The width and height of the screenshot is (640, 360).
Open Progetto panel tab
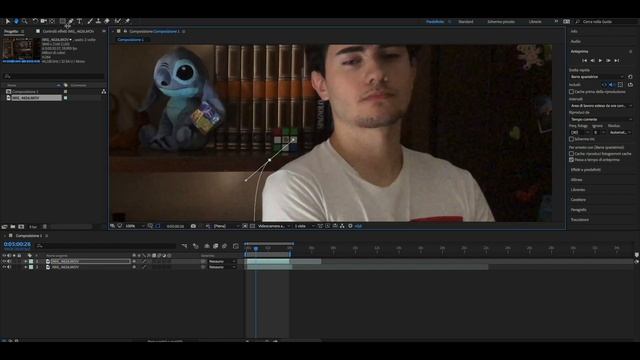(x=11, y=31)
